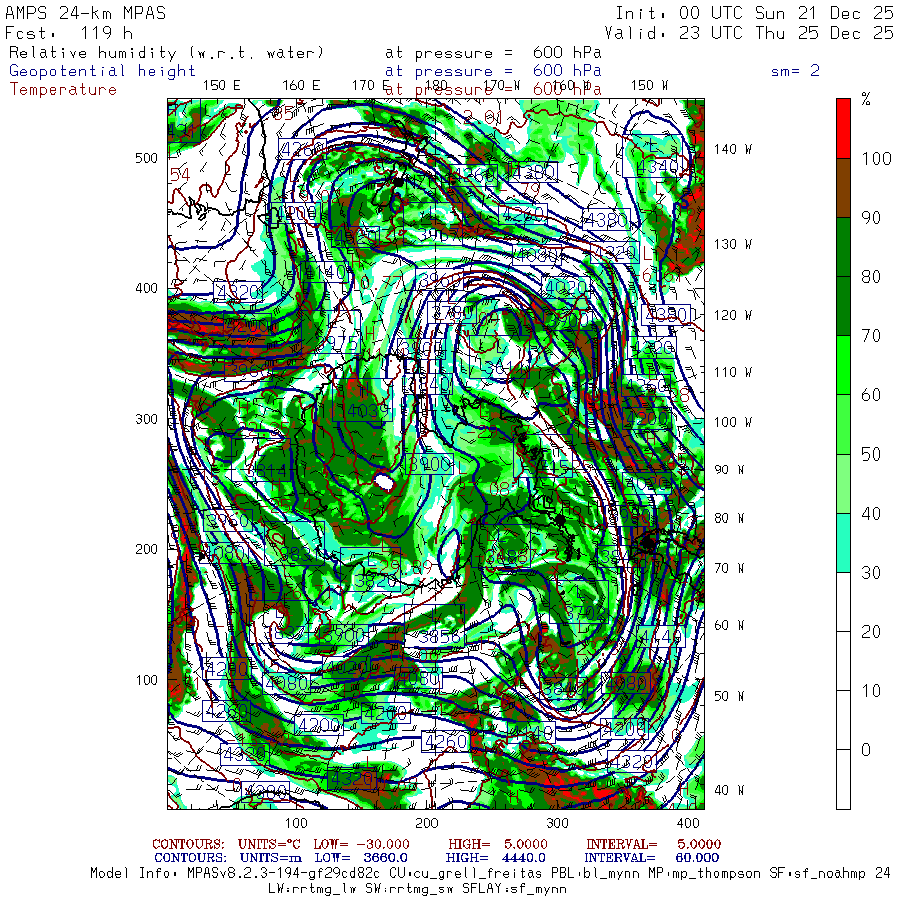
Task: Click the 'Valid: 23 UTC Thu 25 Dec 25' line
Action: (x=754, y=32)
